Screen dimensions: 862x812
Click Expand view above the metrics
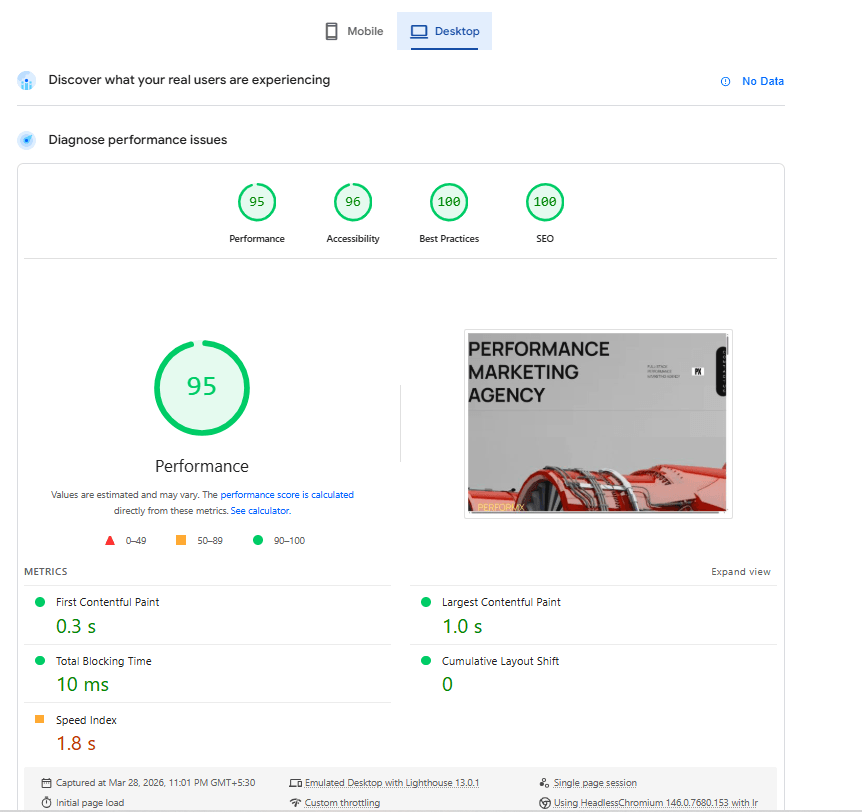741,571
